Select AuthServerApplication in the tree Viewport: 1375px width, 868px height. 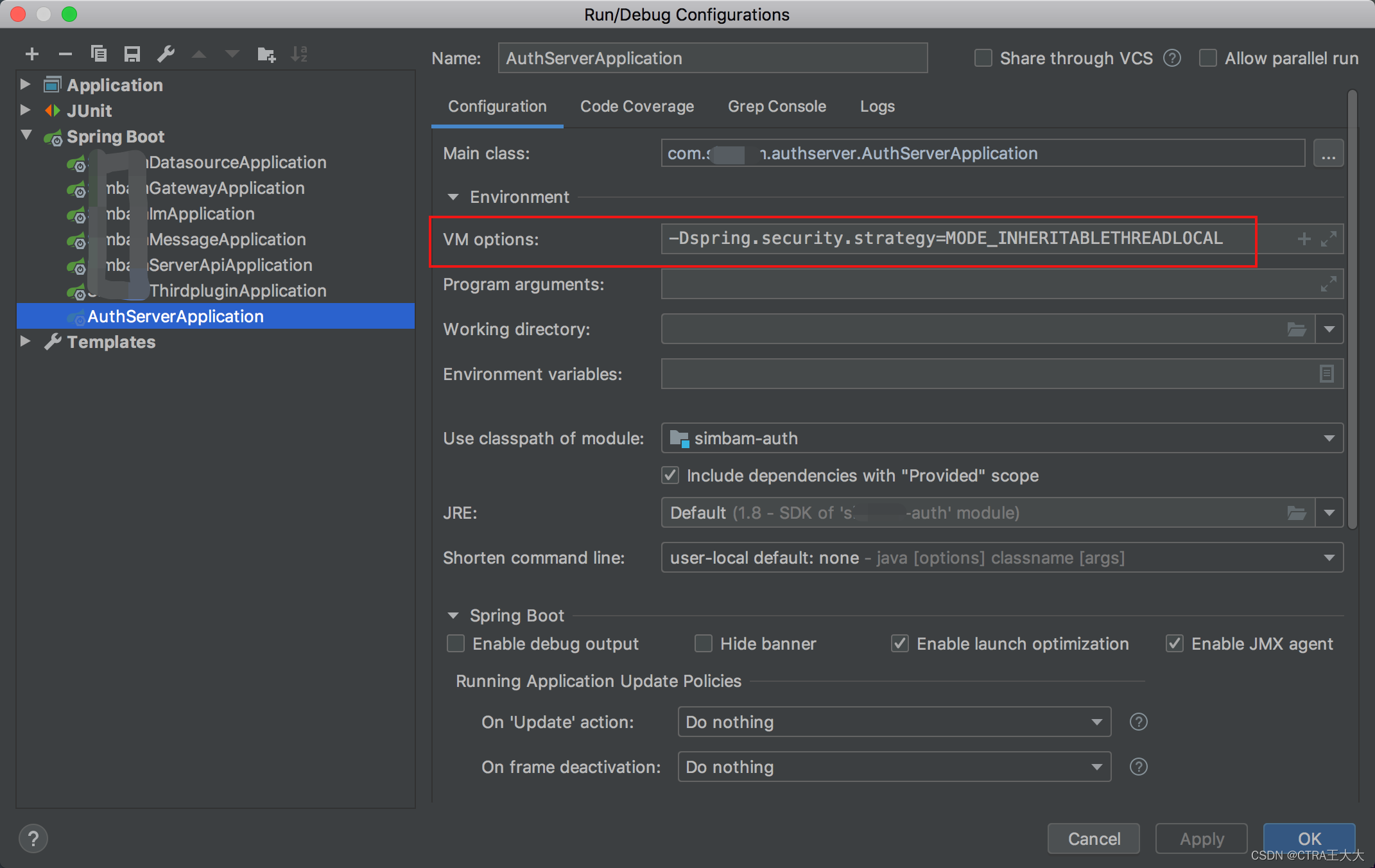(x=216, y=316)
